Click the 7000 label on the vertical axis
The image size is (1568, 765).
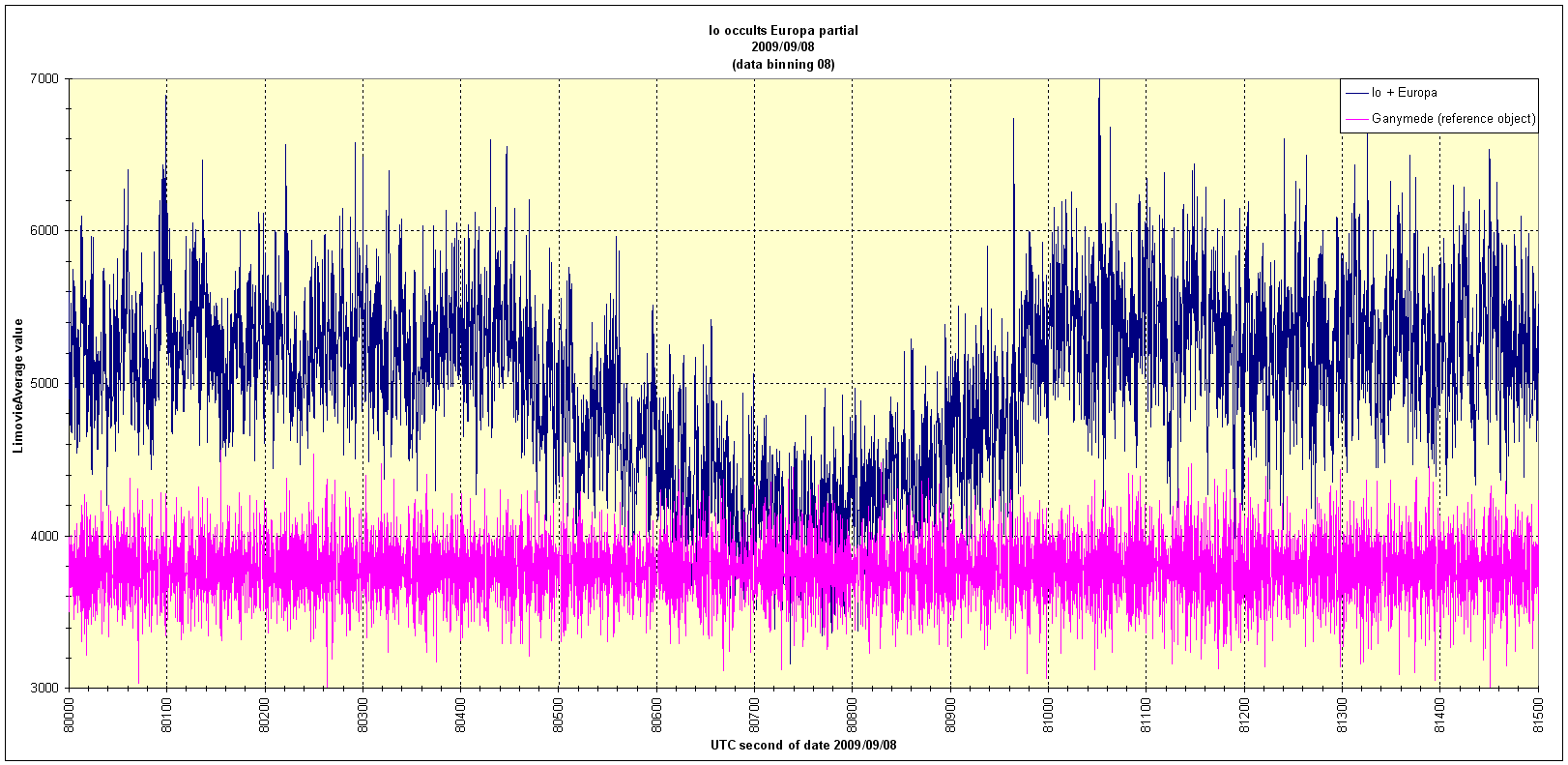tap(46, 78)
